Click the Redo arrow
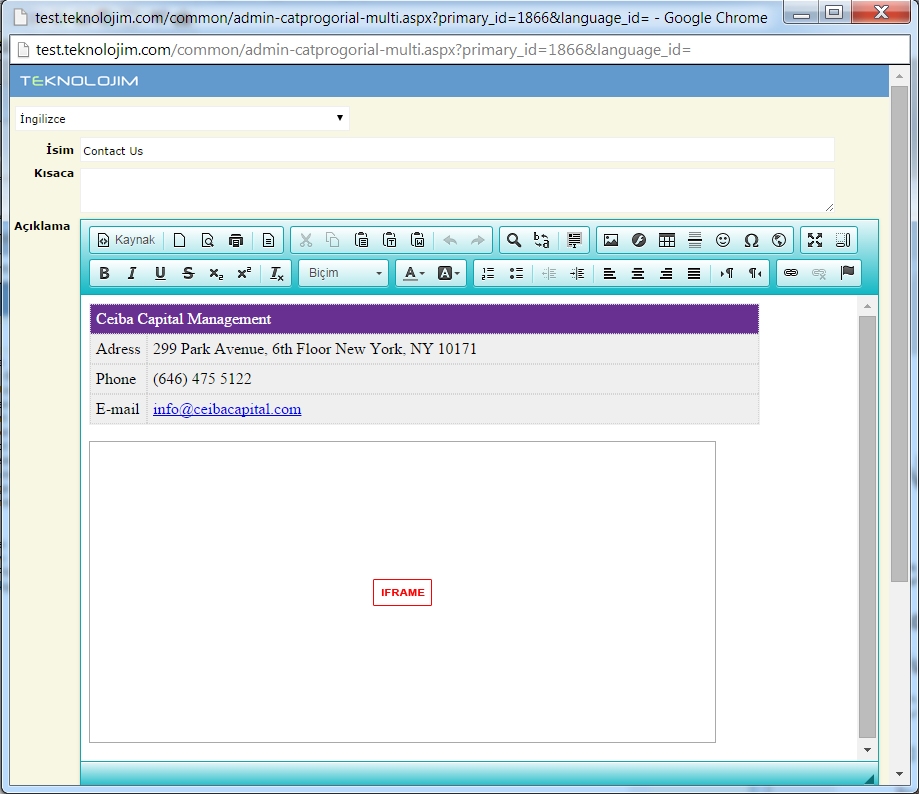 (x=478, y=240)
